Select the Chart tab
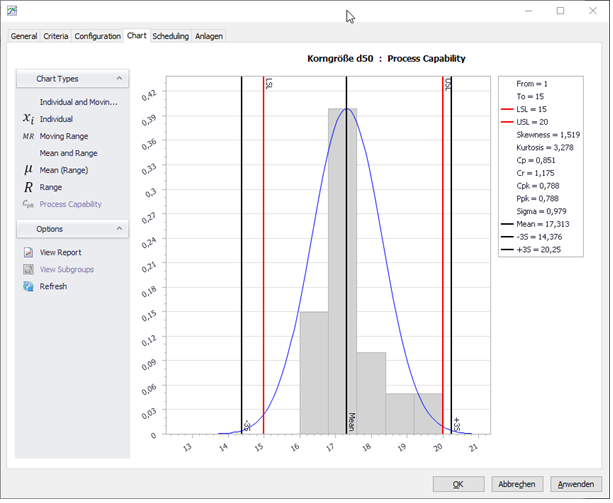This screenshot has width=613, height=503. pos(136,36)
